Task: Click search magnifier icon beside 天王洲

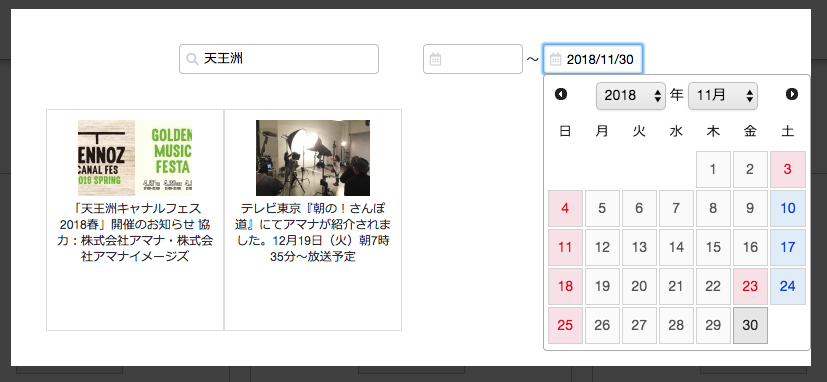Action: pyautogui.click(x=192, y=59)
